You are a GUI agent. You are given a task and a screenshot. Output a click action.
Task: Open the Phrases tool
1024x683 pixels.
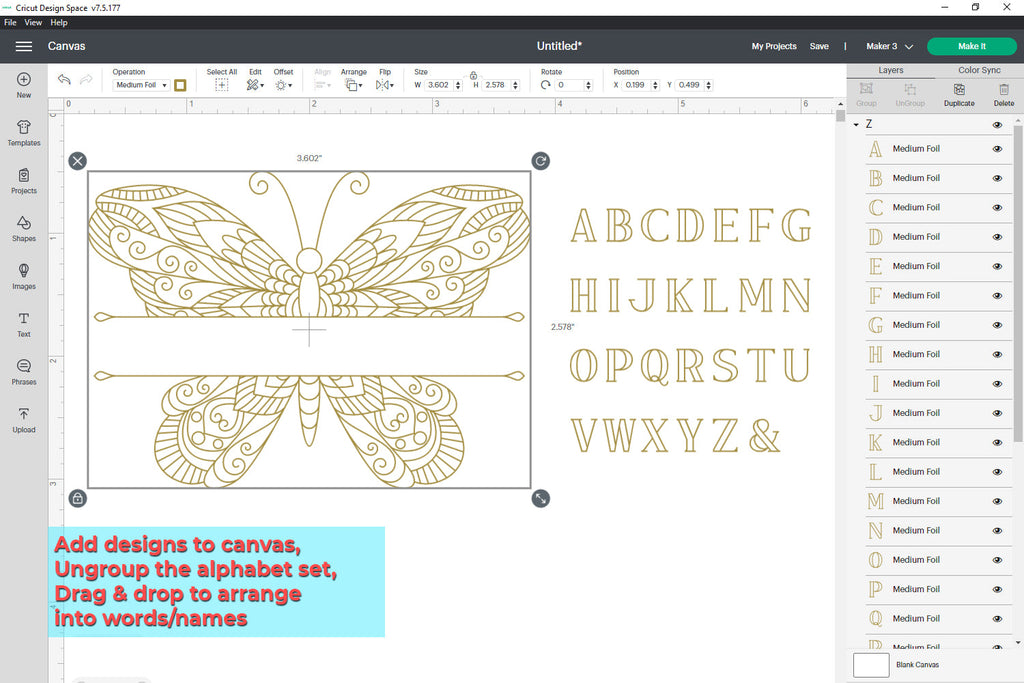point(24,372)
